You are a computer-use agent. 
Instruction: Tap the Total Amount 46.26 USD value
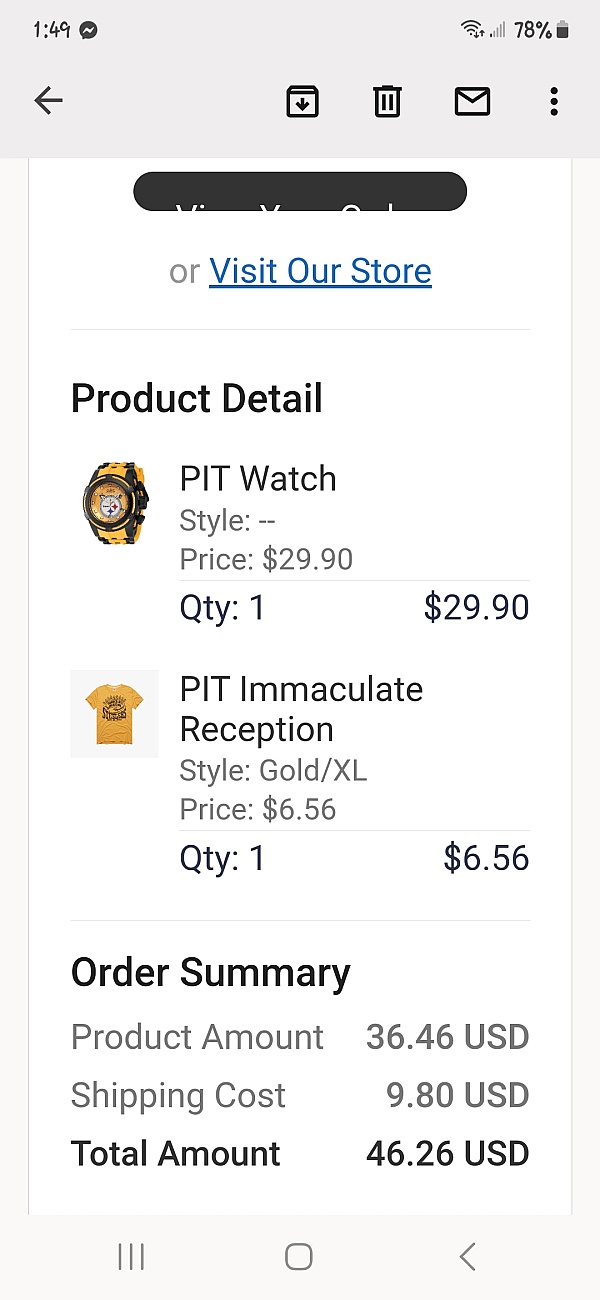pos(447,1153)
